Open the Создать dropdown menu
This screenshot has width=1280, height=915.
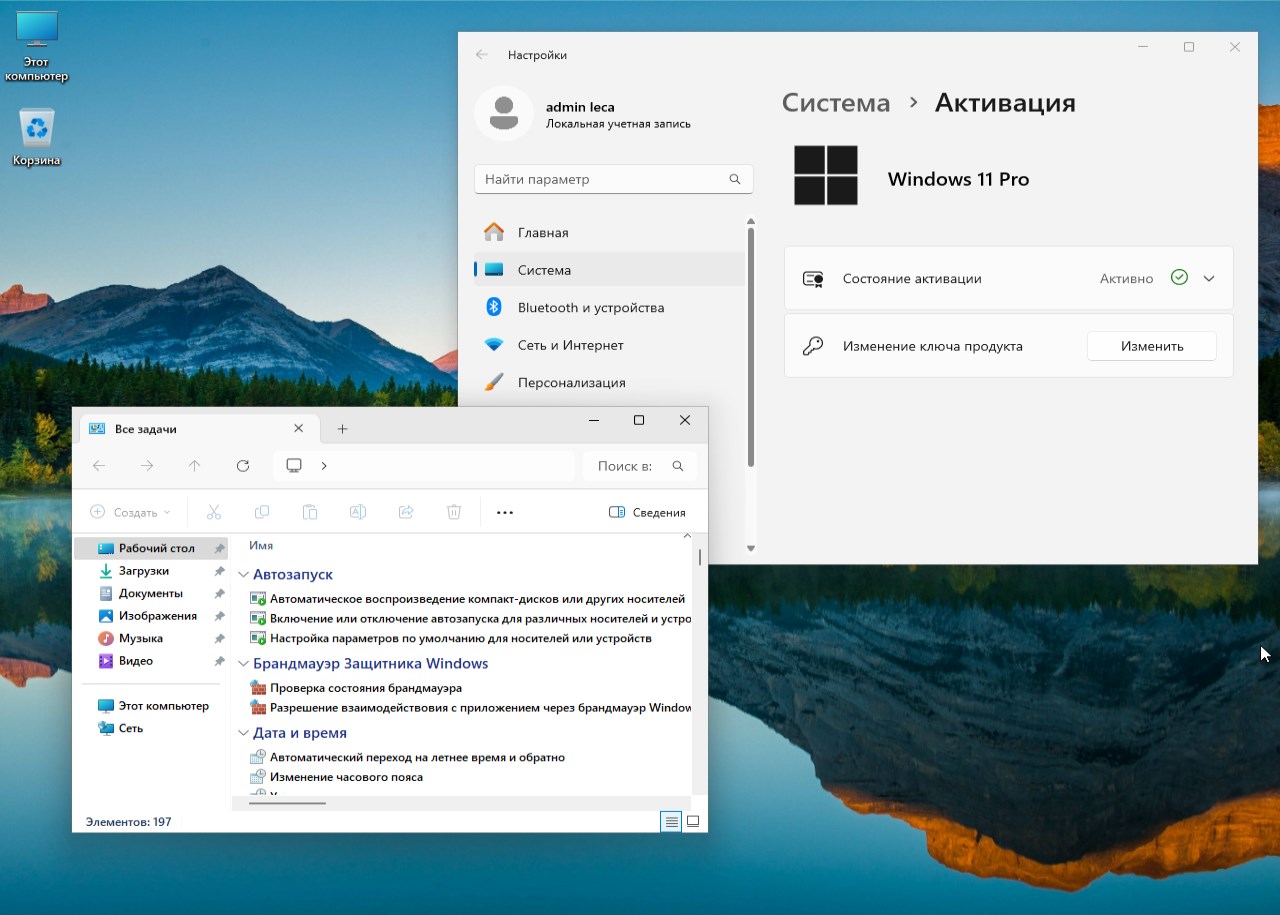click(131, 512)
